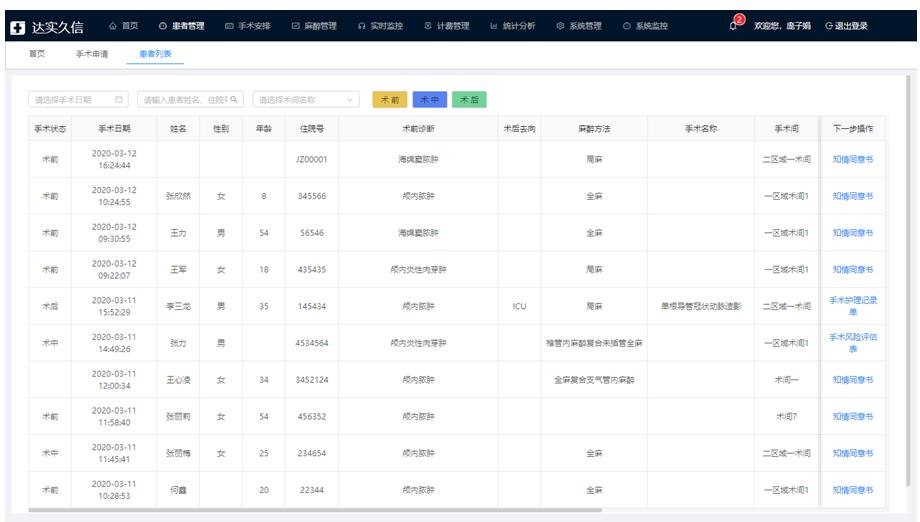Open 实时监控 navigation item
This screenshot has height=522, width=920.
point(381,26)
